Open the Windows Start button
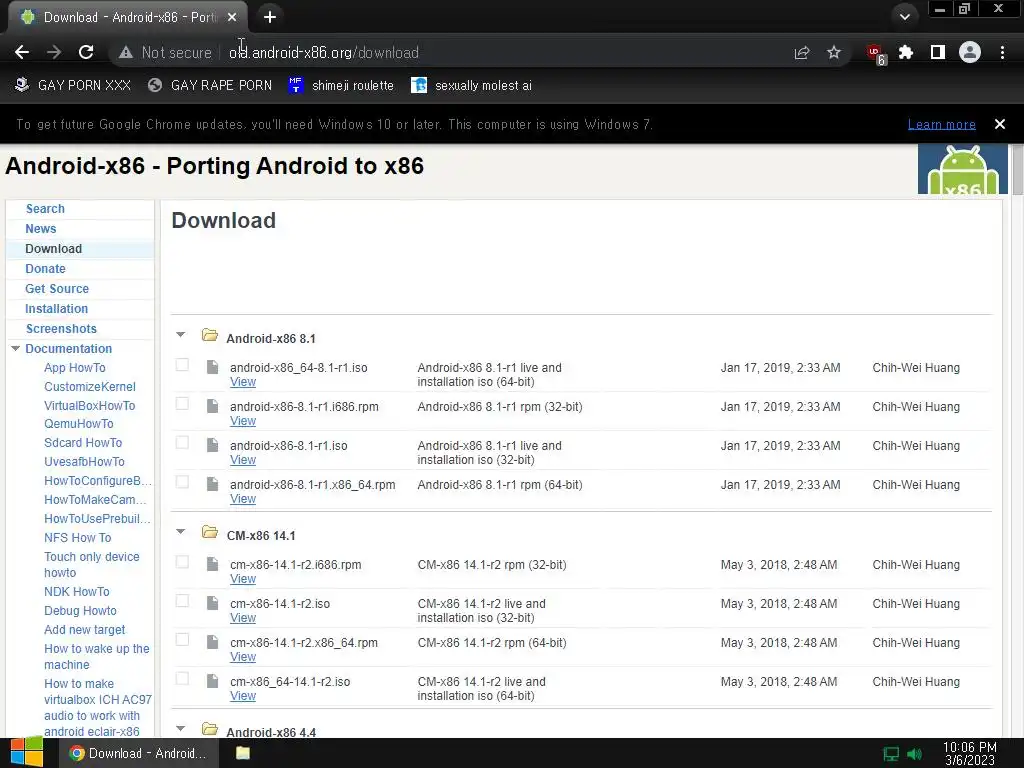 [x=27, y=753]
